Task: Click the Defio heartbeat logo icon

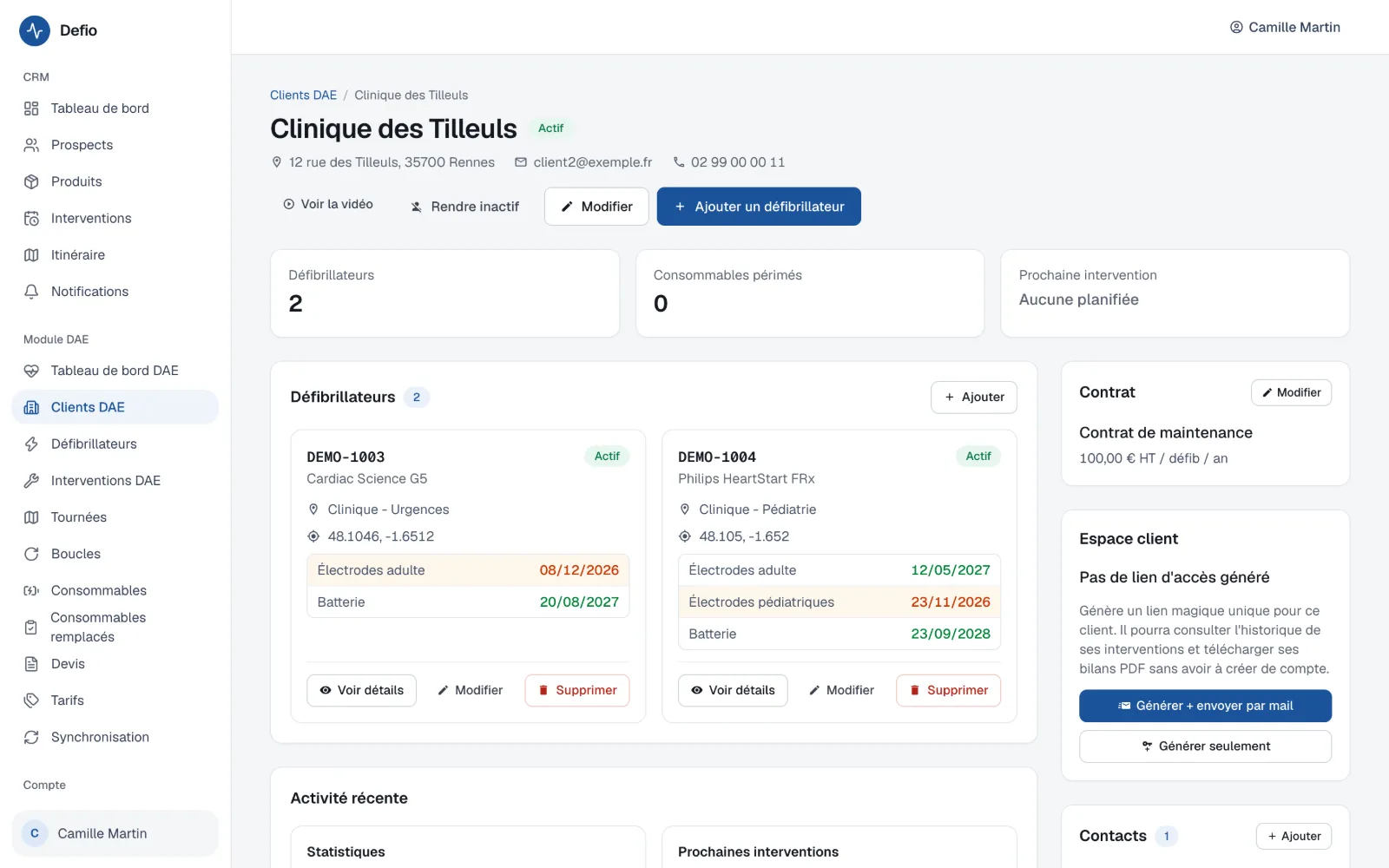Action: coord(35,30)
